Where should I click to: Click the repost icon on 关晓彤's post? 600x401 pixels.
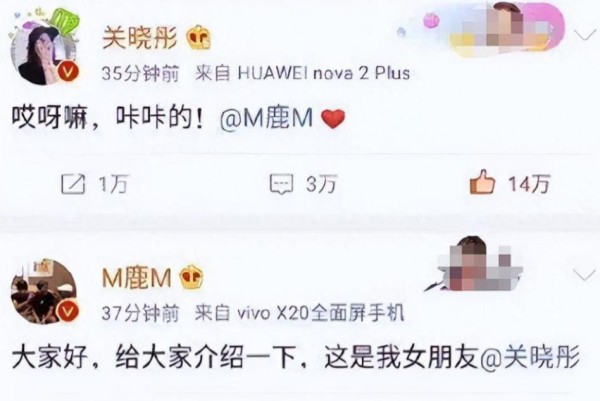click(73, 184)
